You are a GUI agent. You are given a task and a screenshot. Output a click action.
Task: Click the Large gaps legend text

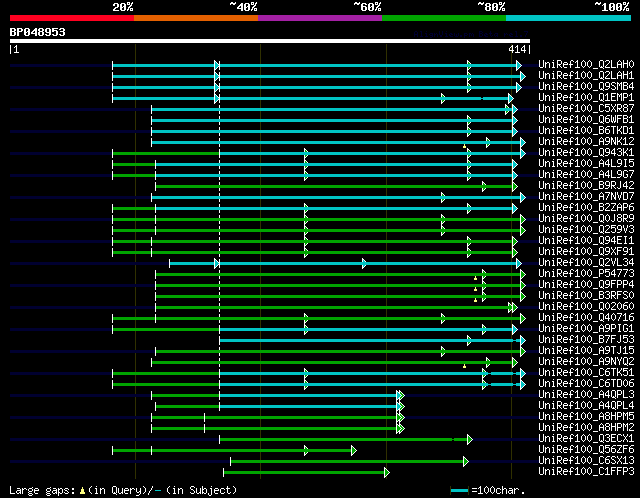point(42,490)
